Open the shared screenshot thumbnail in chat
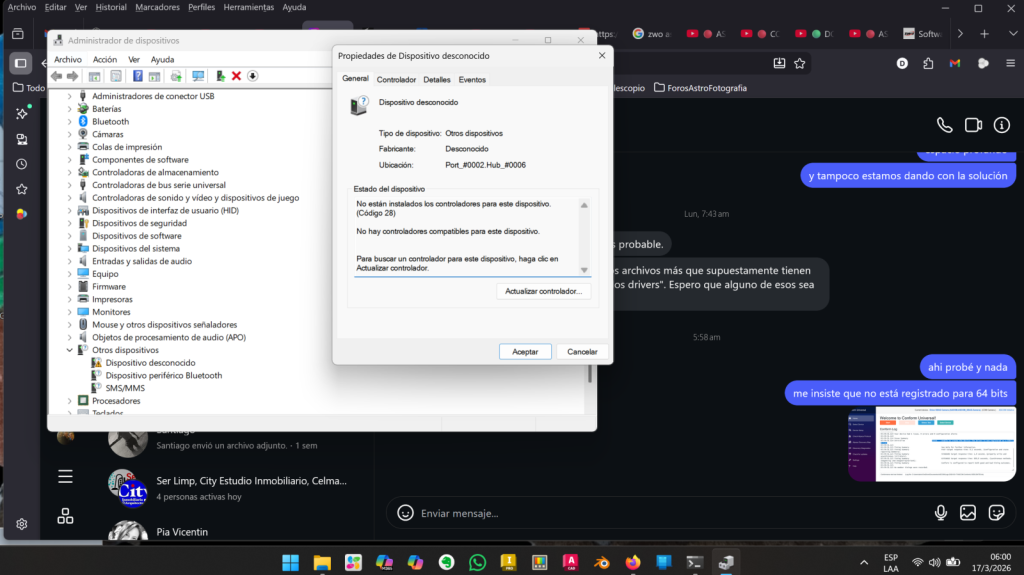The height and width of the screenshot is (575, 1024). tap(932, 444)
